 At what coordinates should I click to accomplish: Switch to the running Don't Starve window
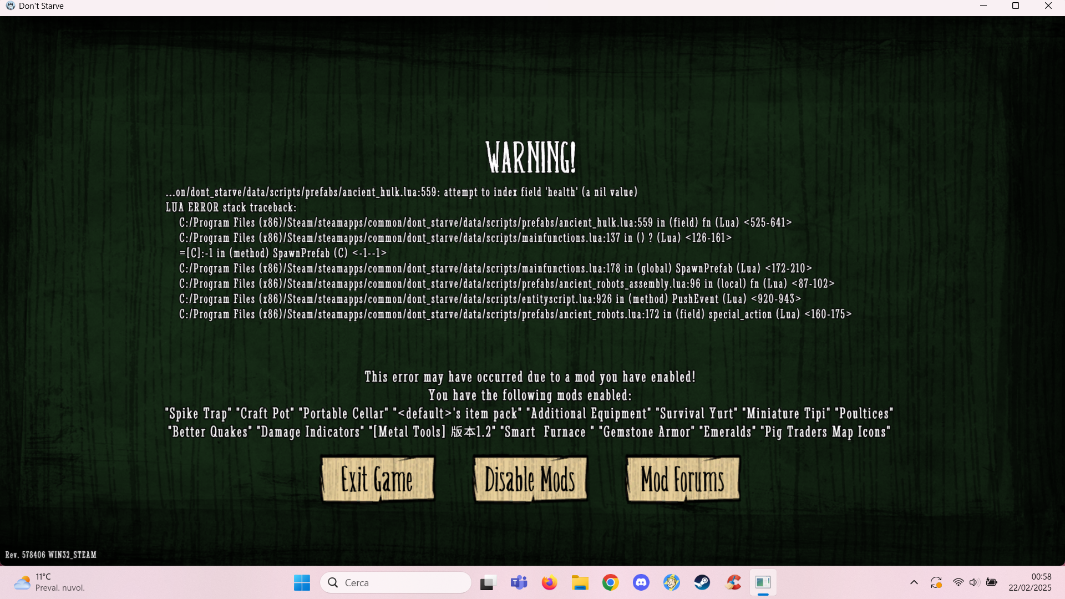763,582
